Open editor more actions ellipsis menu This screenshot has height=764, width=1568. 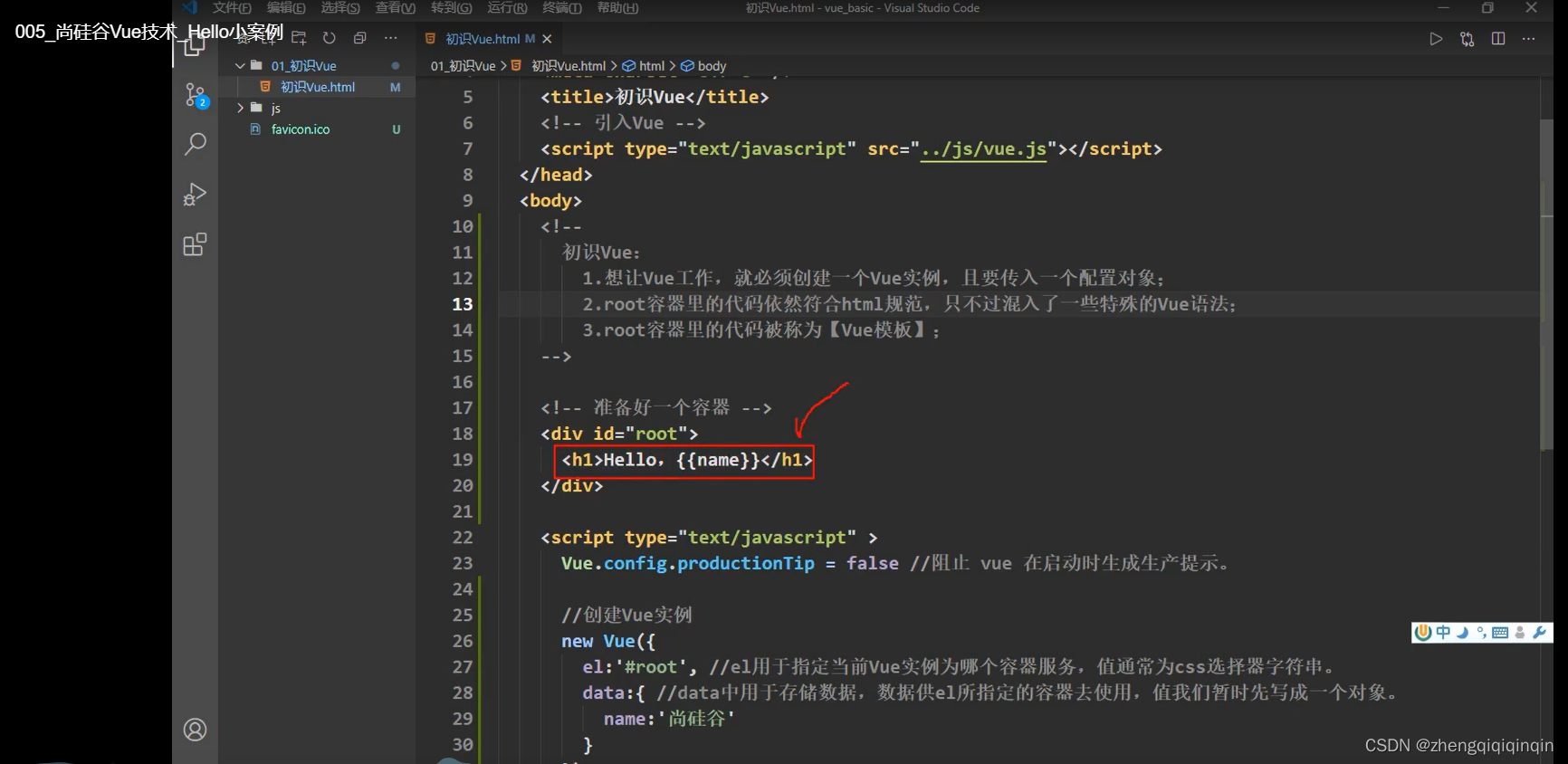(x=1529, y=39)
